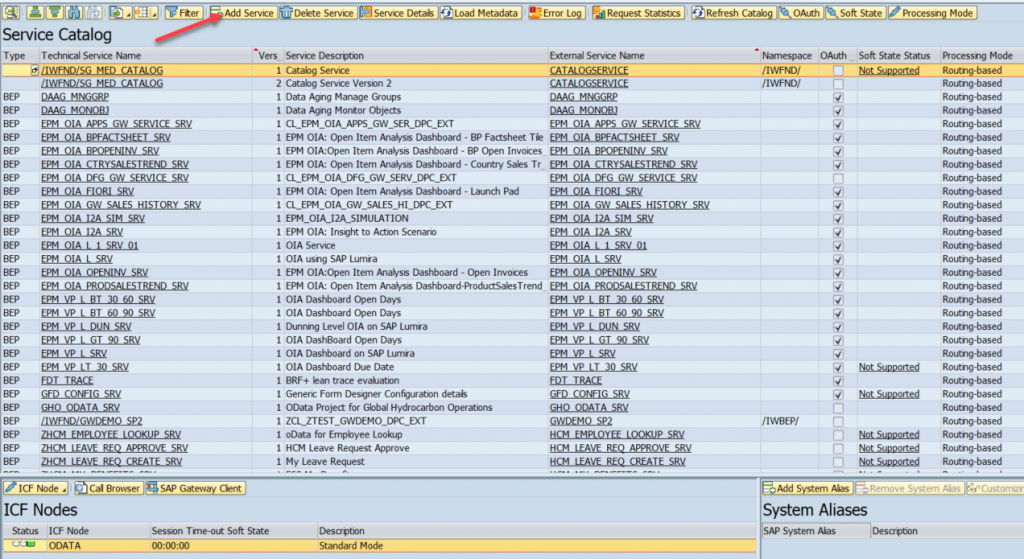
Task: Click the Find binoculars icon
Action: point(74,12)
